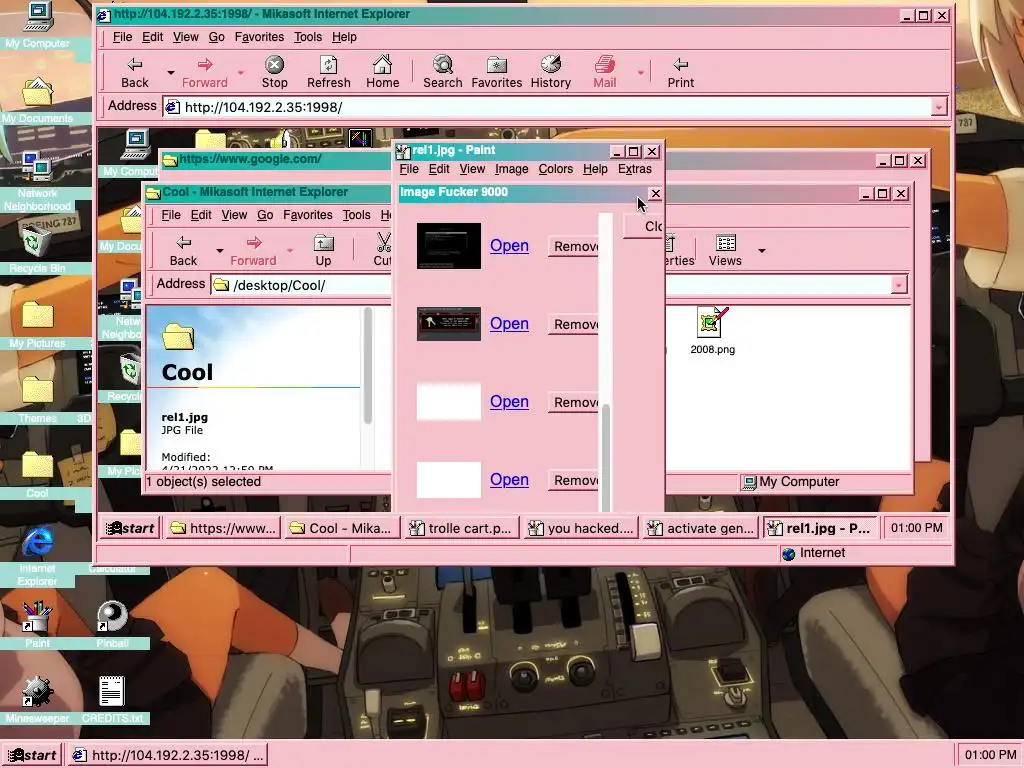Expand the Mail dropdown arrow
The width and height of the screenshot is (1024, 768).
click(640, 72)
